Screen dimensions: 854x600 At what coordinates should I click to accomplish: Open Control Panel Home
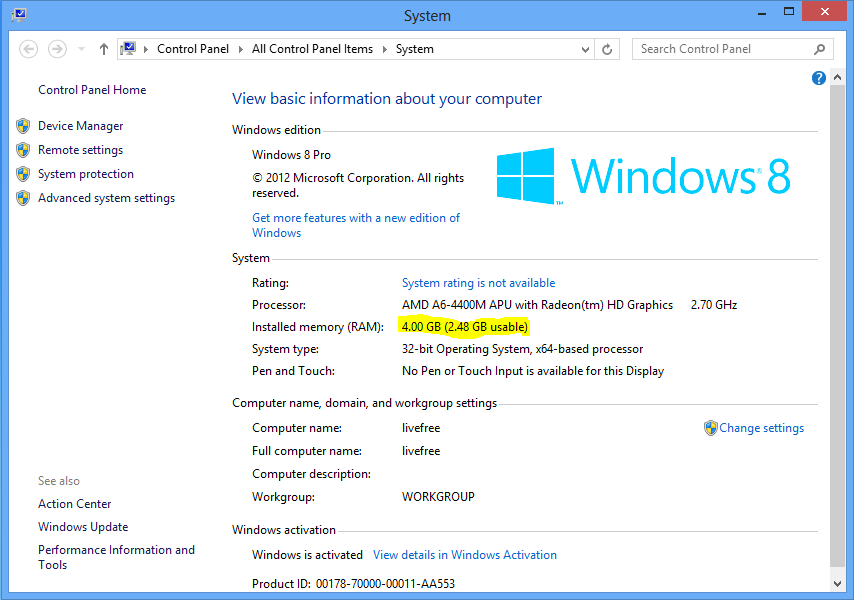pos(92,90)
